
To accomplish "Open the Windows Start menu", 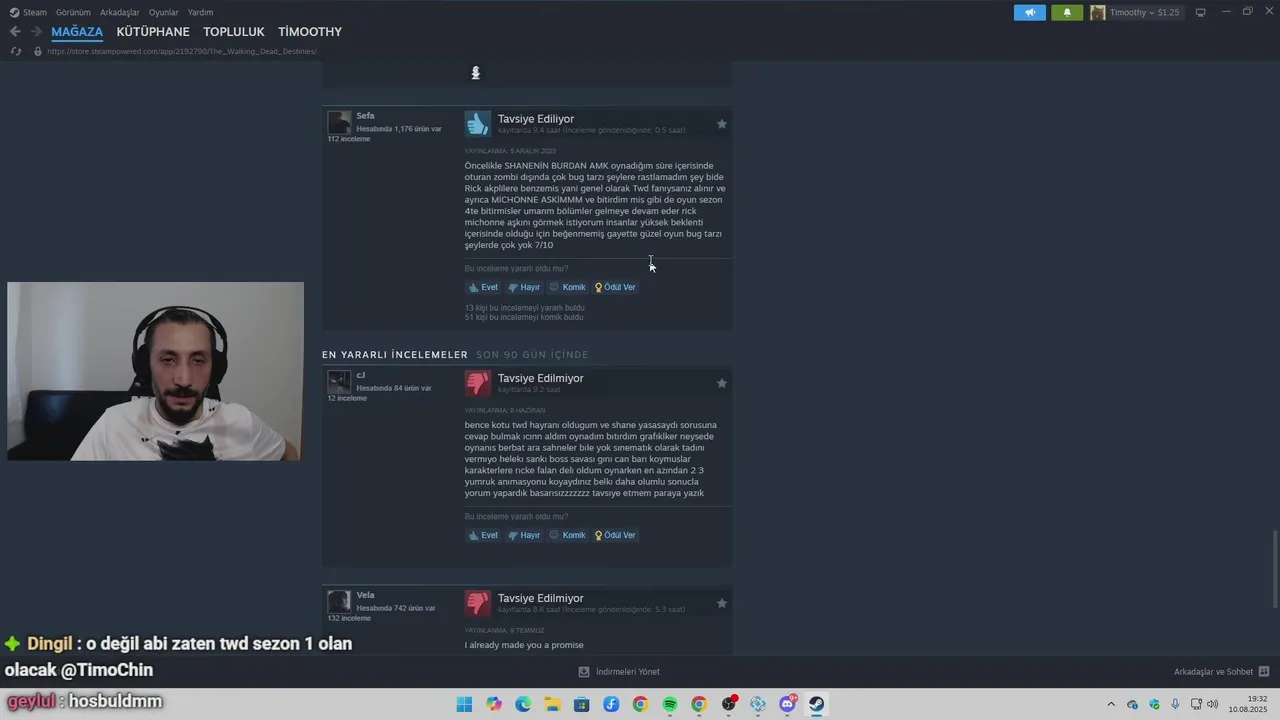I will pos(464,704).
